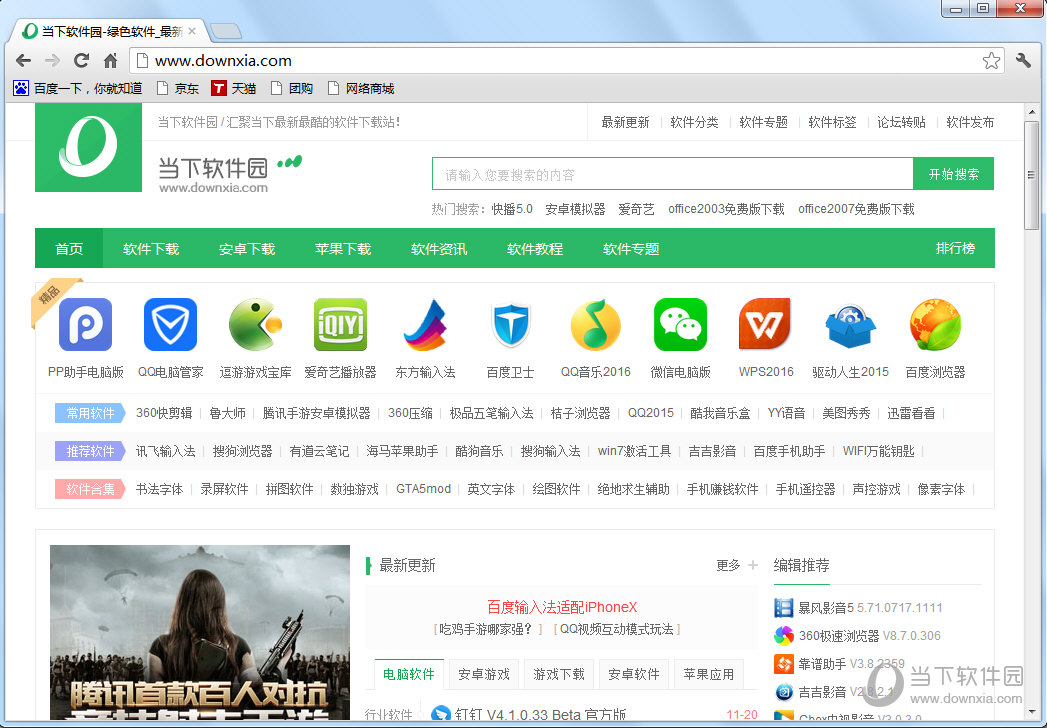The image size is (1047, 728).
Task: Click the 吉吉影音 icon in the list
Action: tap(783, 692)
